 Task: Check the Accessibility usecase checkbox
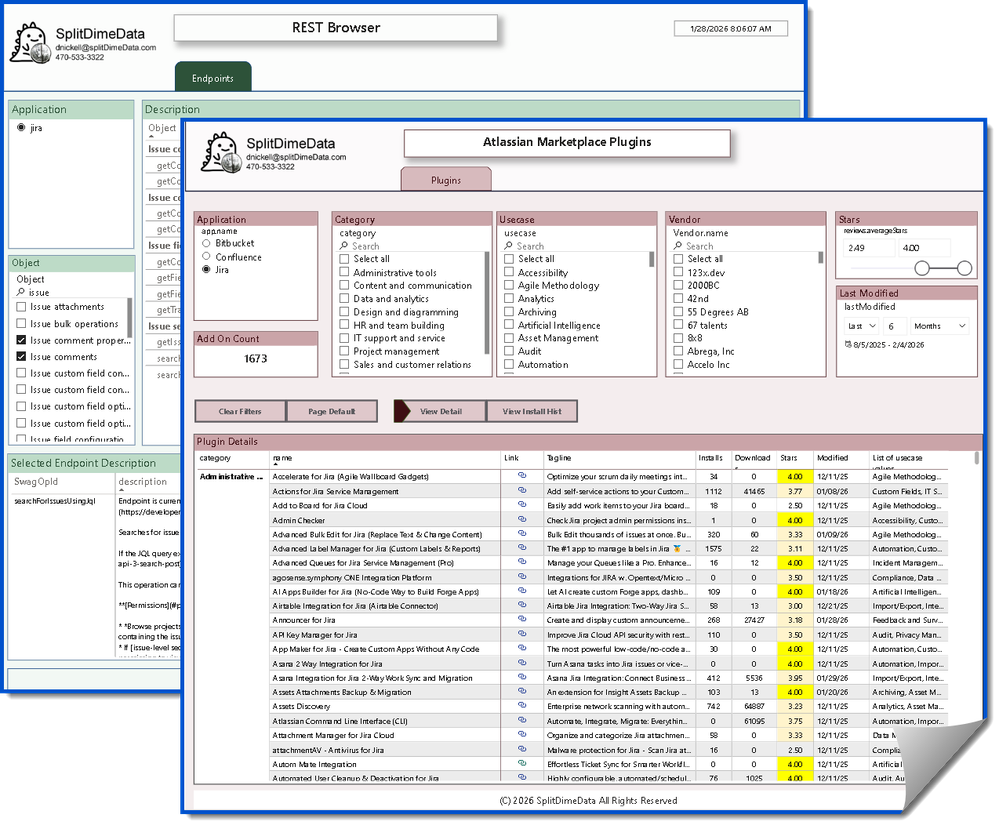click(x=508, y=273)
